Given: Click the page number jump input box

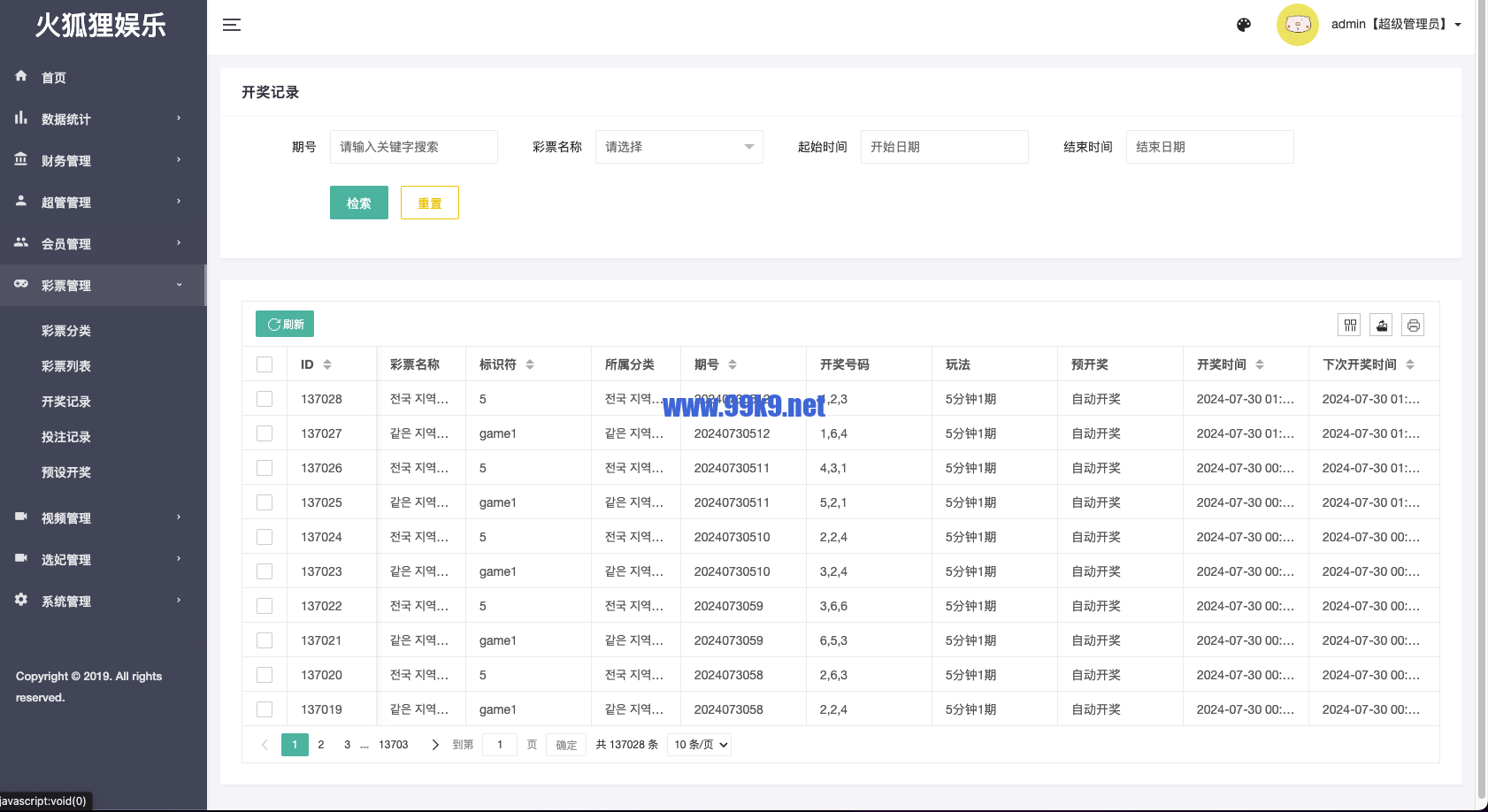Looking at the screenshot, I should (500, 745).
